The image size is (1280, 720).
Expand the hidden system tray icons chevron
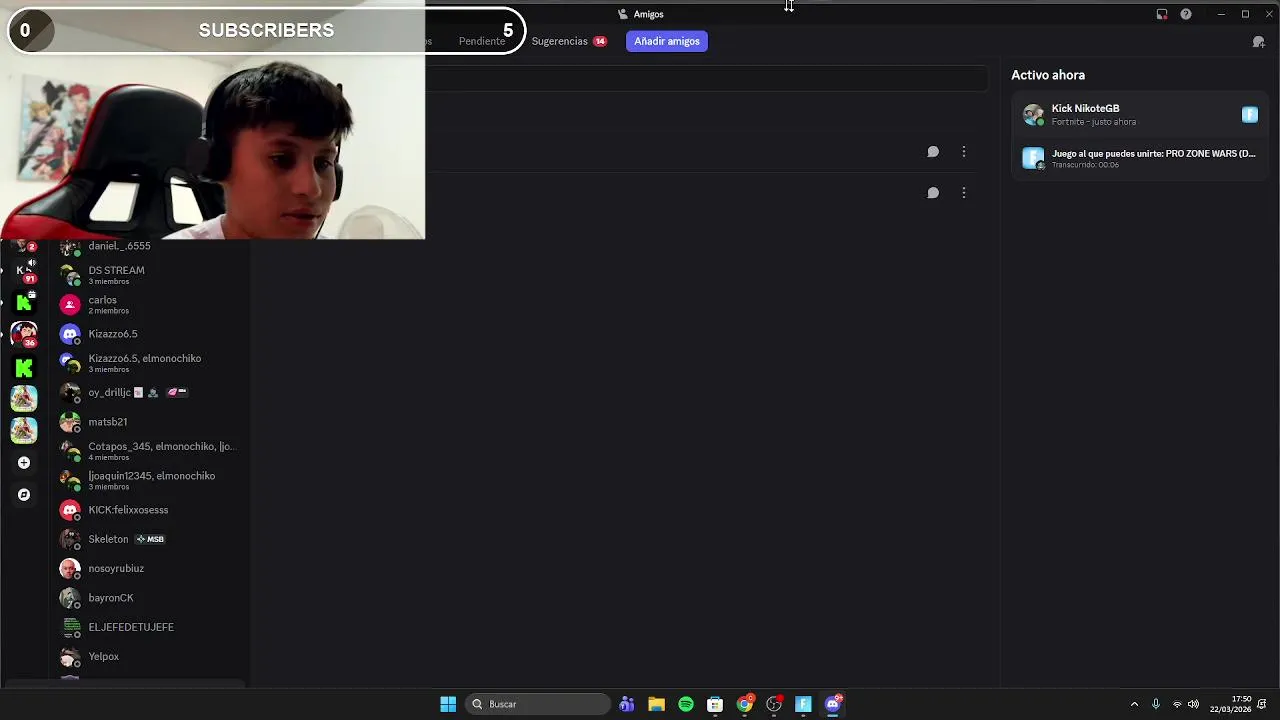click(1134, 704)
